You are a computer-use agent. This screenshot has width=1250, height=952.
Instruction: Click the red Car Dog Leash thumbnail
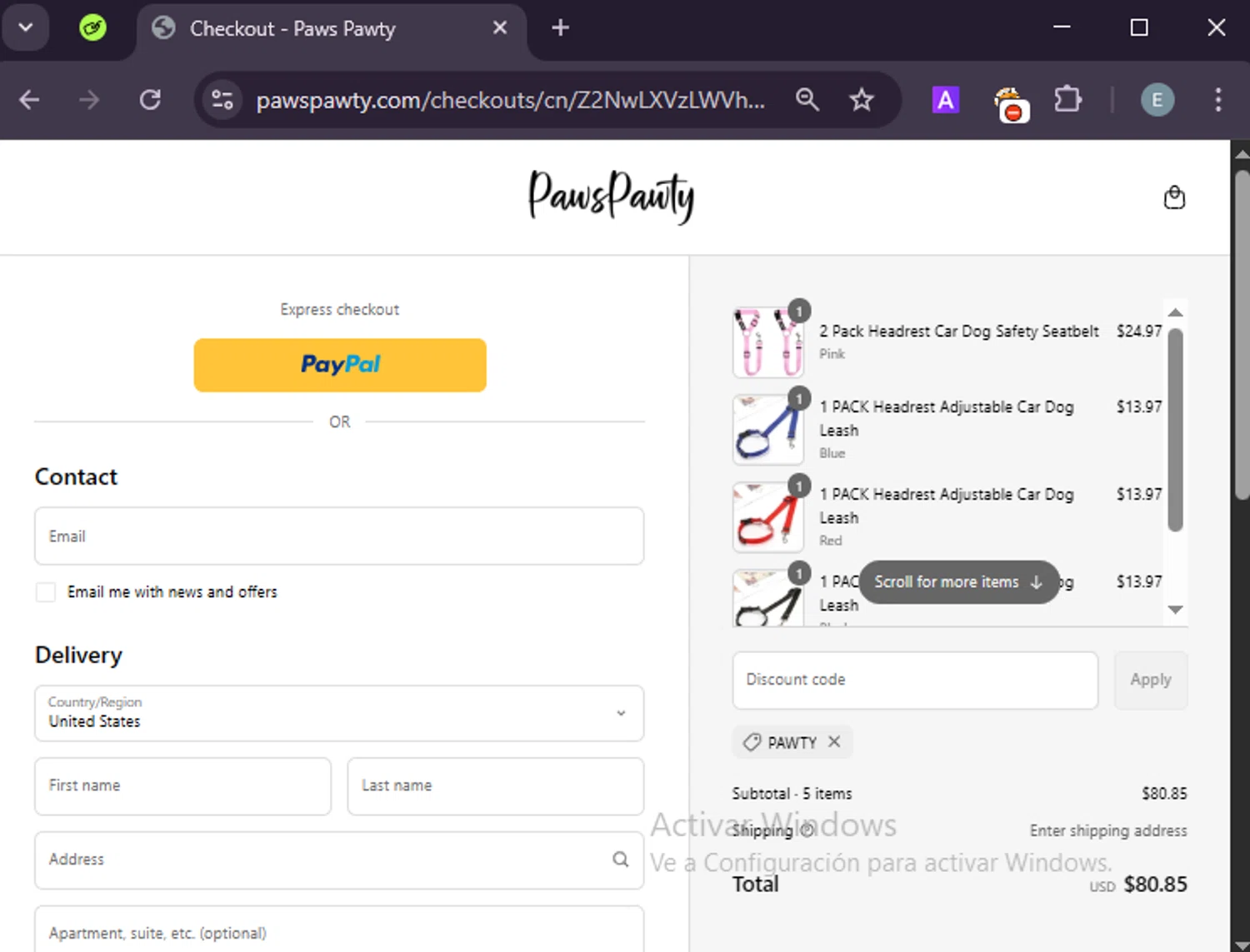[x=767, y=517]
